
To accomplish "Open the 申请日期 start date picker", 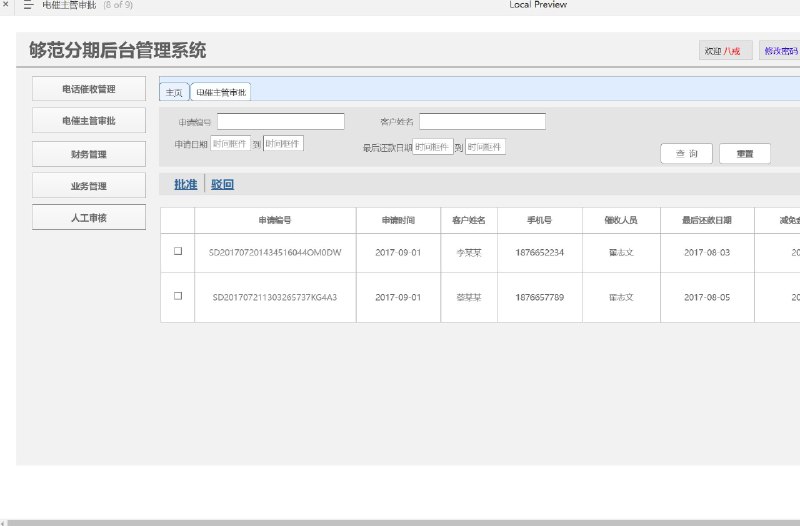I will click(230, 144).
